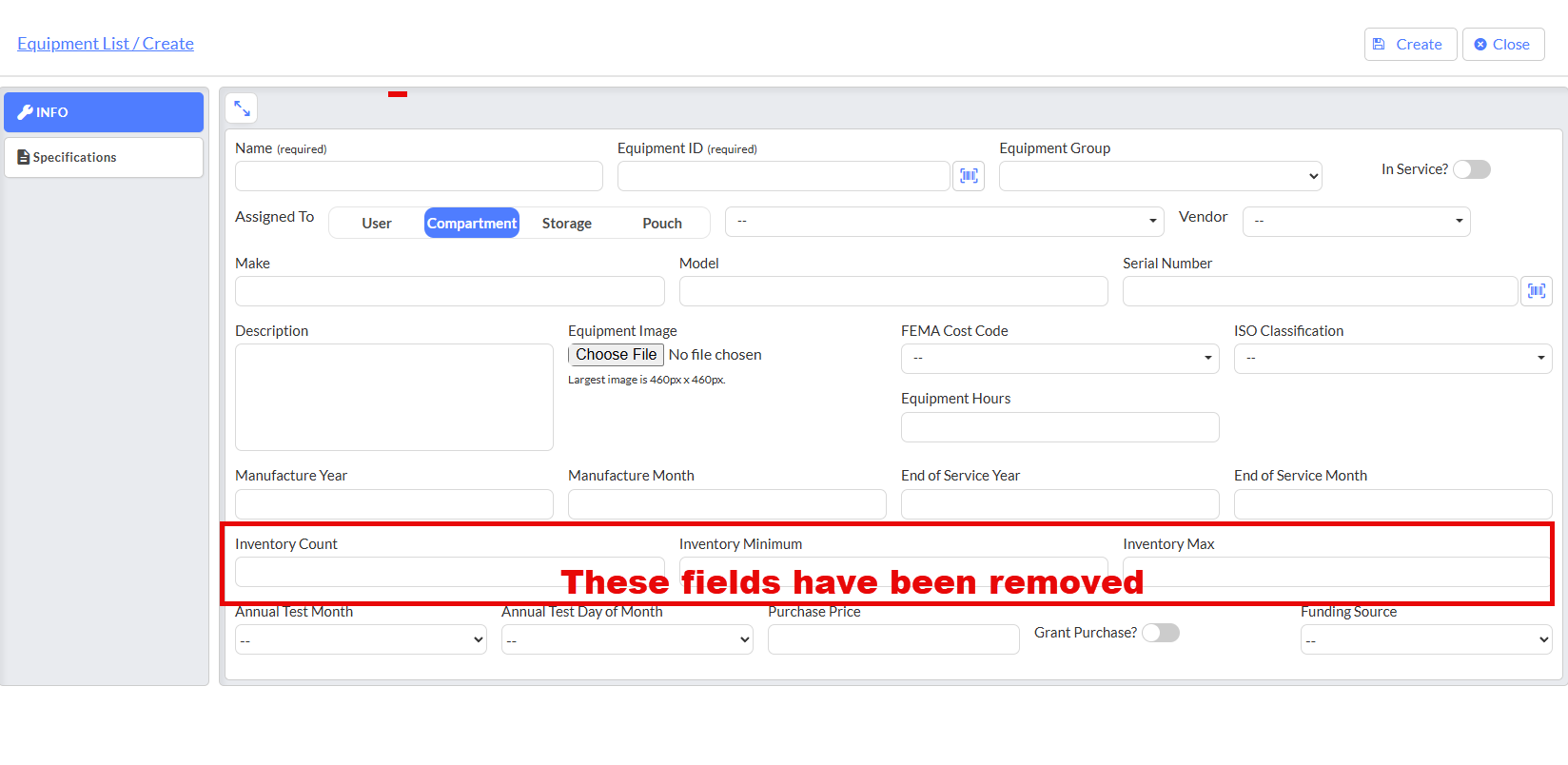Click the Choose File button
This screenshot has height=765, width=1568.
point(616,355)
